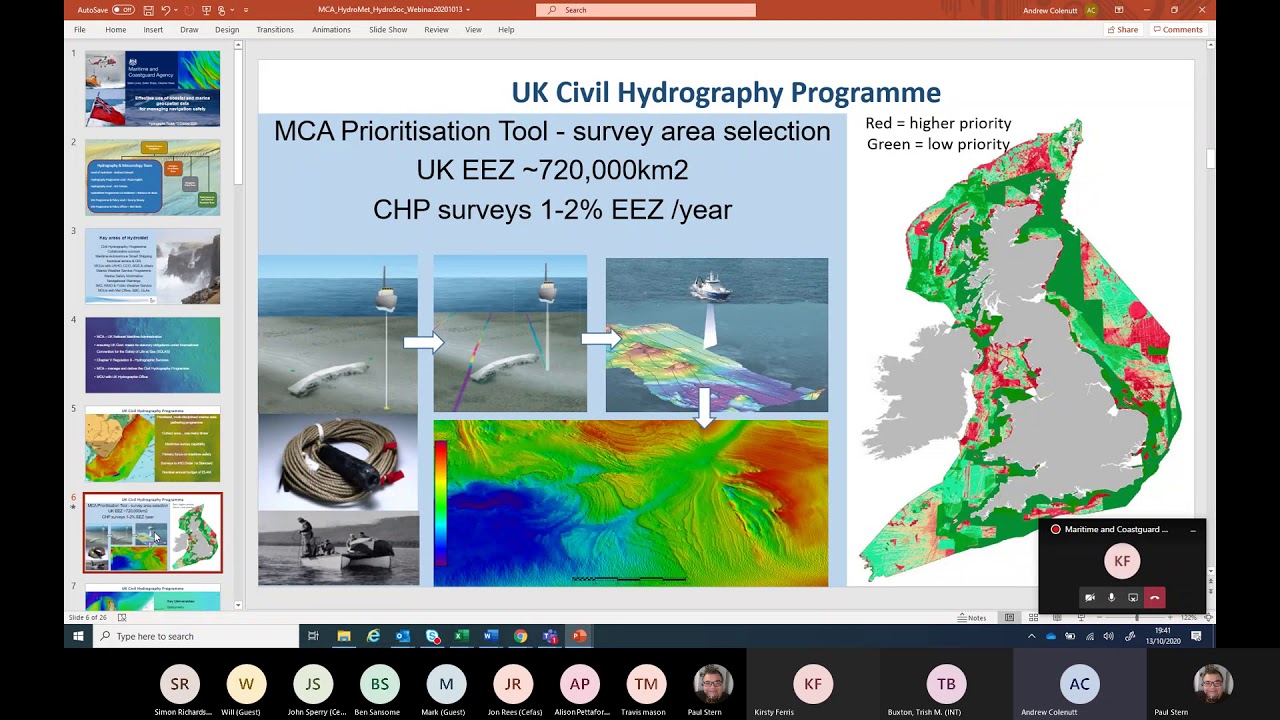Open the File menu
The image size is (1280, 720).
pos(79,30)
